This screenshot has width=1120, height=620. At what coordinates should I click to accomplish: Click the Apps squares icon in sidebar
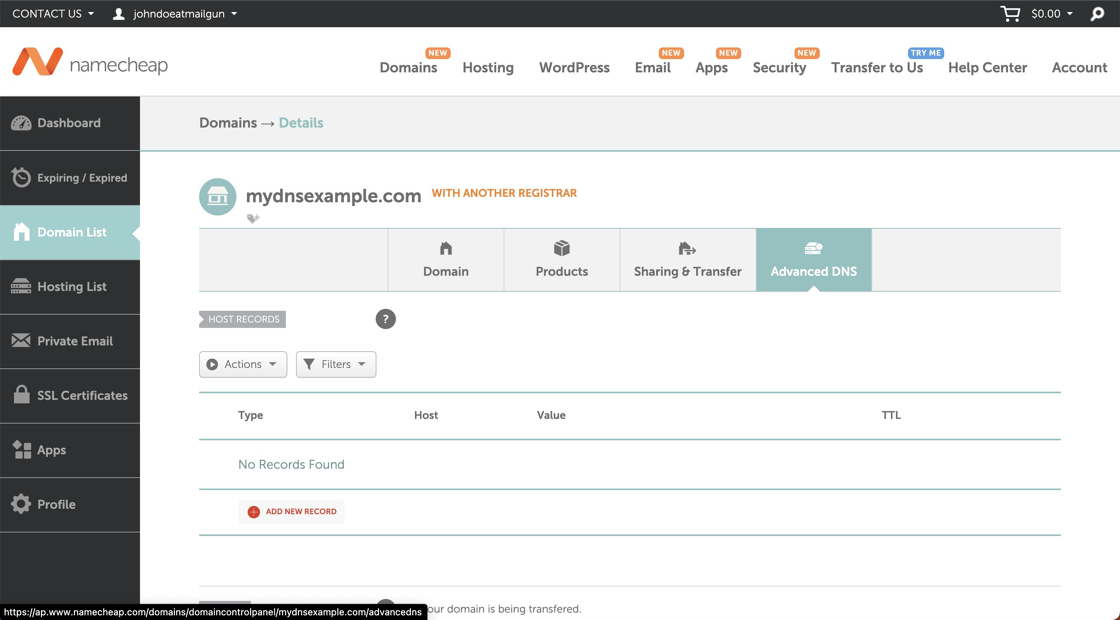[21, 449]
